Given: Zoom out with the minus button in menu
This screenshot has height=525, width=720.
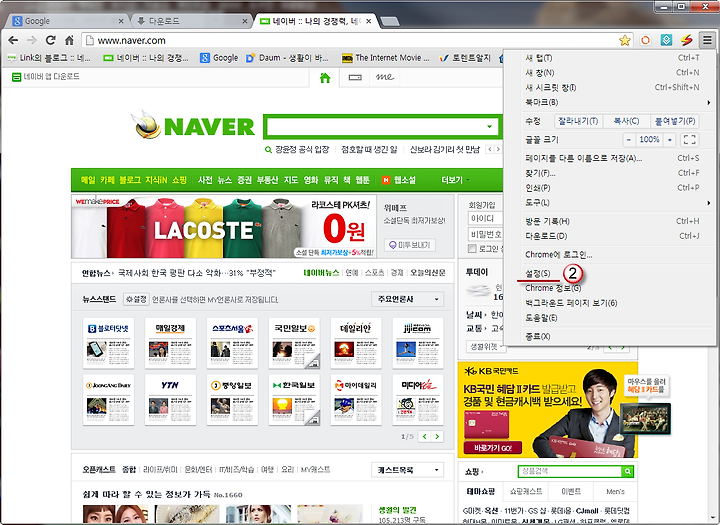Looking at the screenshot, I should (629, 140).
